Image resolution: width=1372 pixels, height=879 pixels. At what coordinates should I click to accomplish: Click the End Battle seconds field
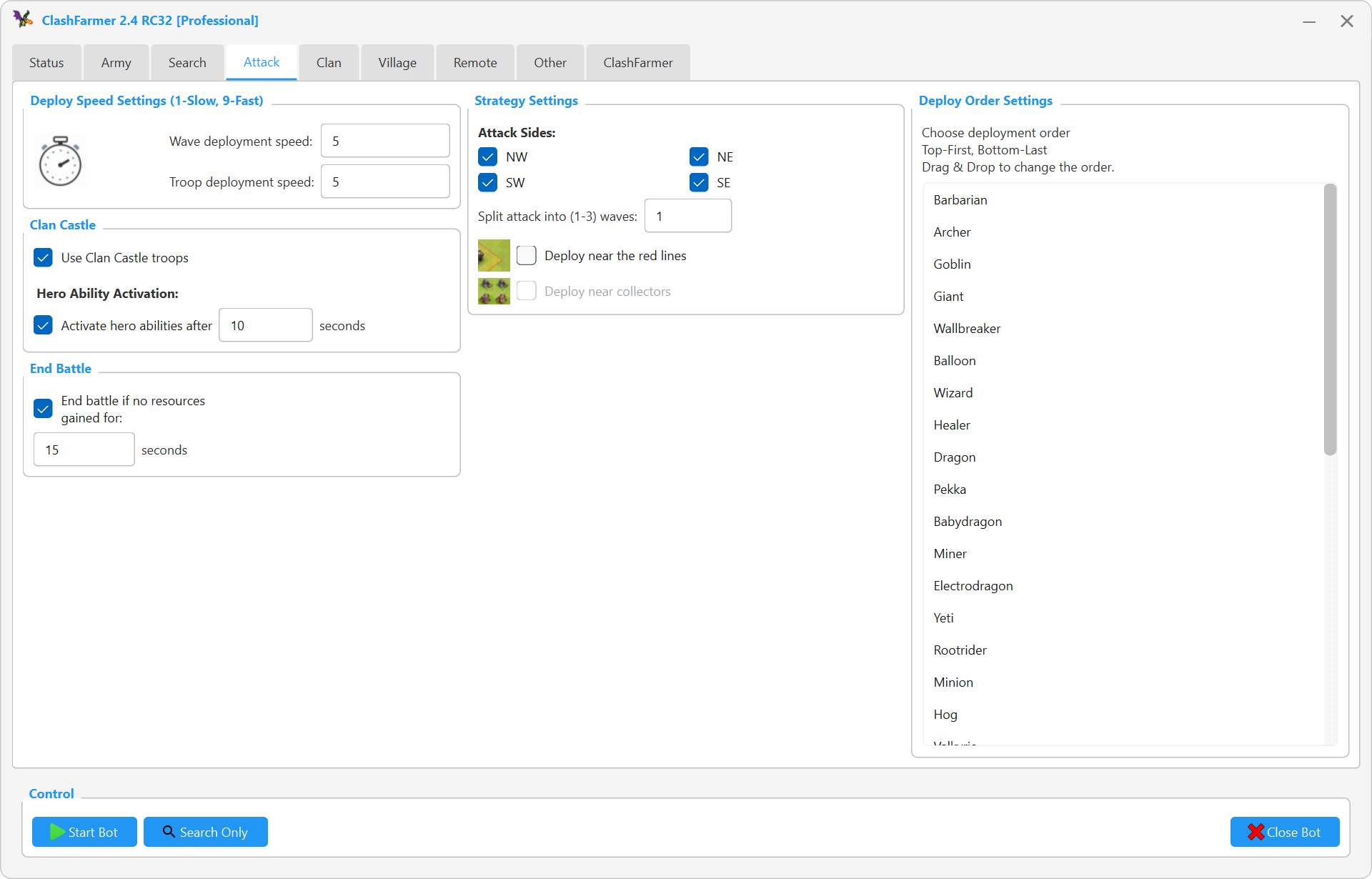click(x=84, y=450)
